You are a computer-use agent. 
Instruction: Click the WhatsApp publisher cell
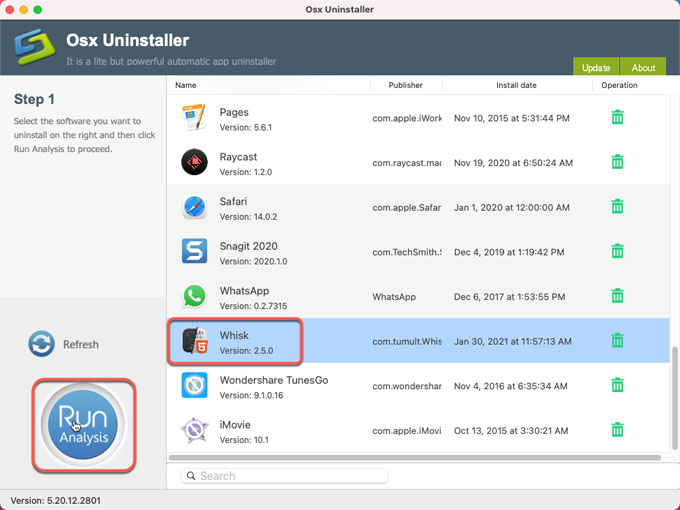[x=394, y=297]
